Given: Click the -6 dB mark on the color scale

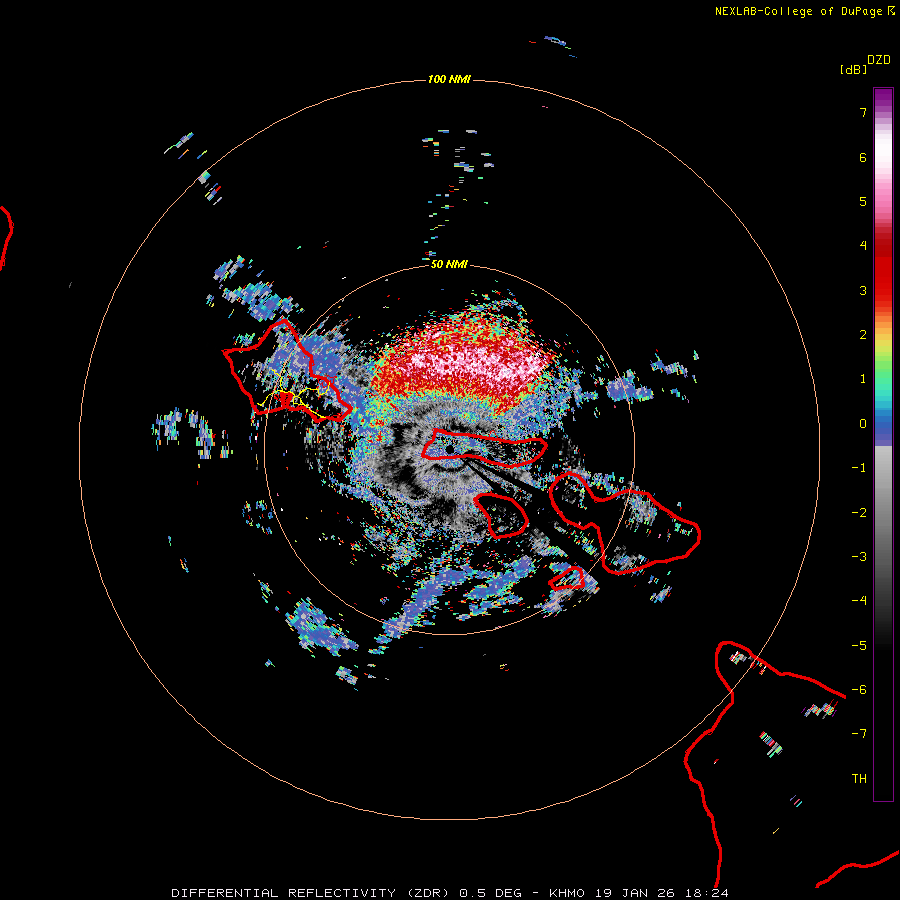Looking at the screenshot, I should coord(859,690).
